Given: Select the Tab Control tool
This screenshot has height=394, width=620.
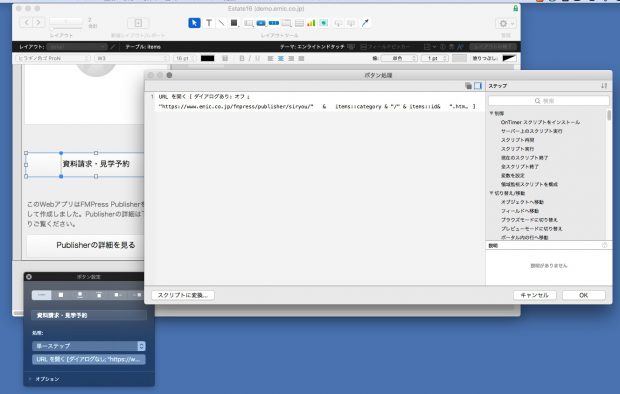Looking at the screenshot, I should click(287, 23).
